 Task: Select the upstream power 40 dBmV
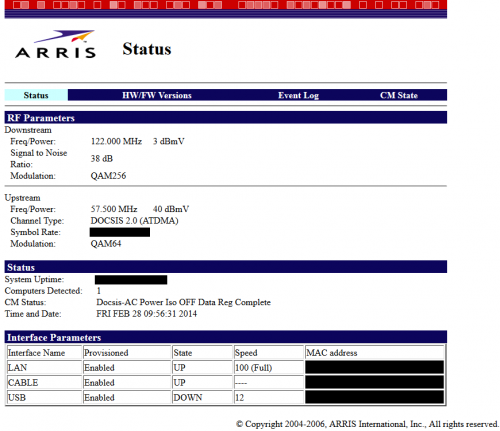tap(171, 209)
